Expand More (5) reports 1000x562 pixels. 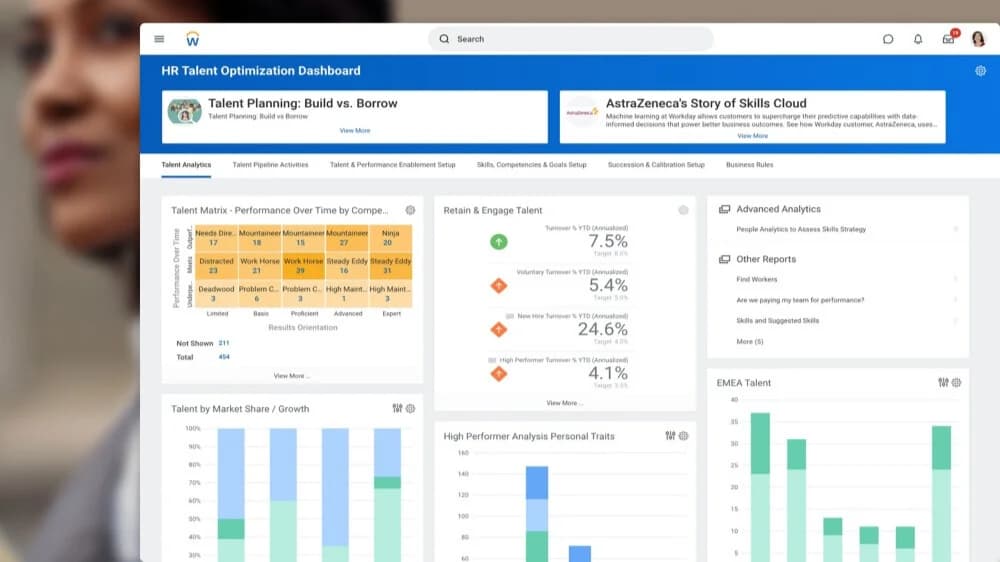pos(749,341)
